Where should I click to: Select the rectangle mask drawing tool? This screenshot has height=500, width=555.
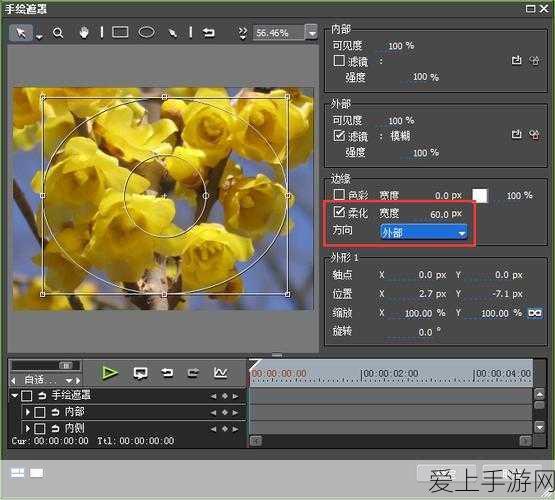(x=120, y=32)
